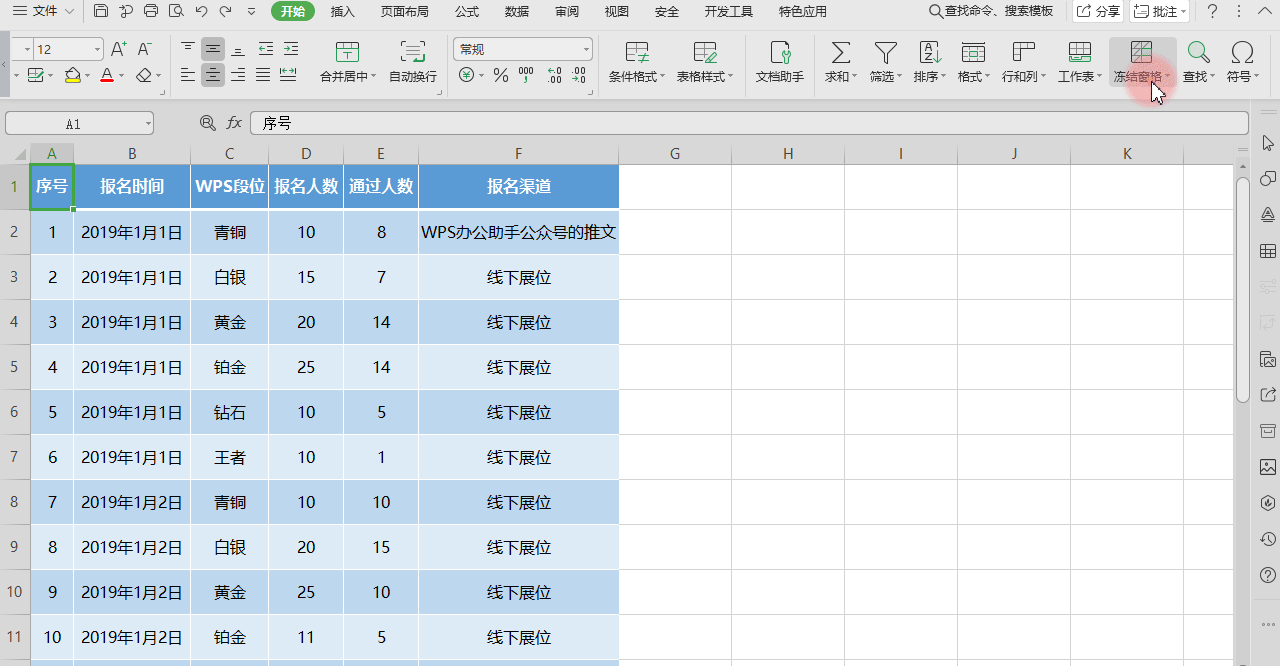Toggle Wrap Text (自动换行)
Screen dimensions: 1280x666
click(412, 53)
